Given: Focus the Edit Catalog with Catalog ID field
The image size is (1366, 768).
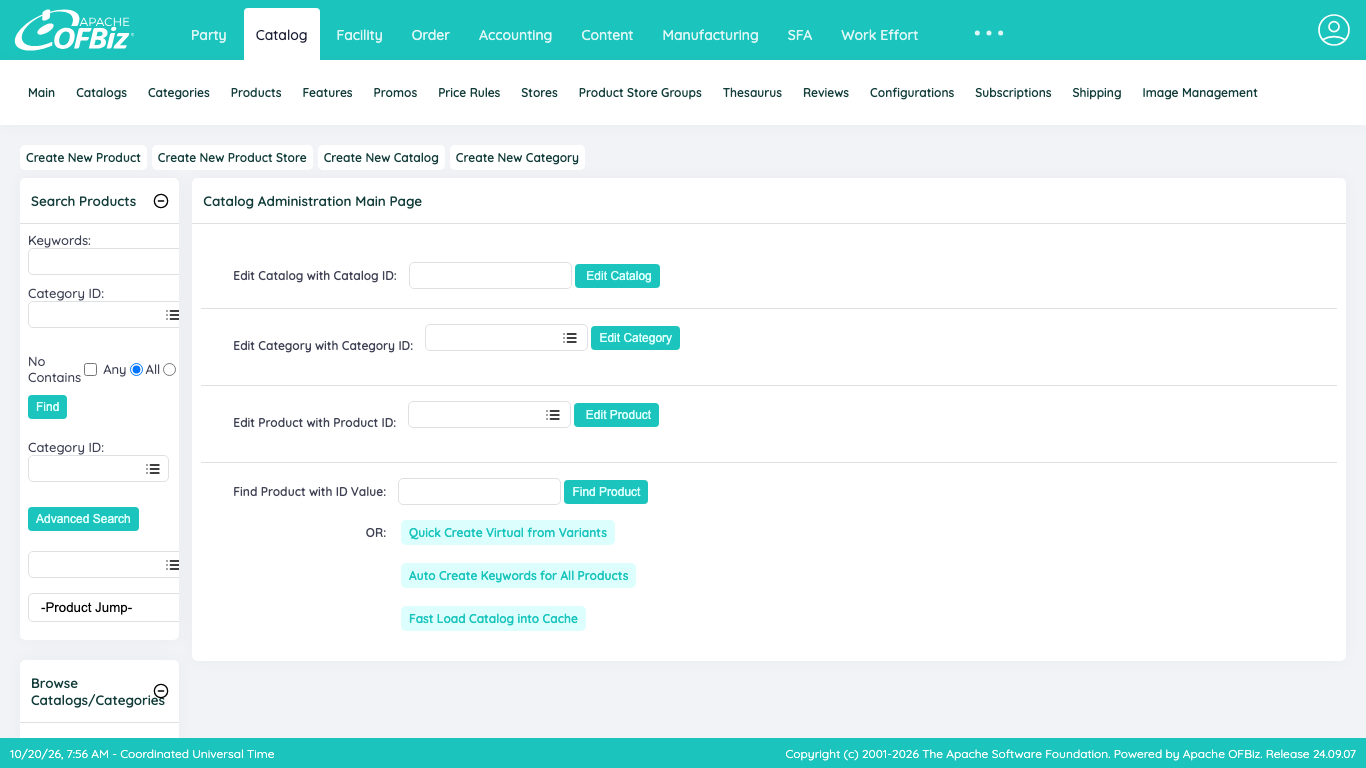Looking at the screenshot, I should click(490, 276).
